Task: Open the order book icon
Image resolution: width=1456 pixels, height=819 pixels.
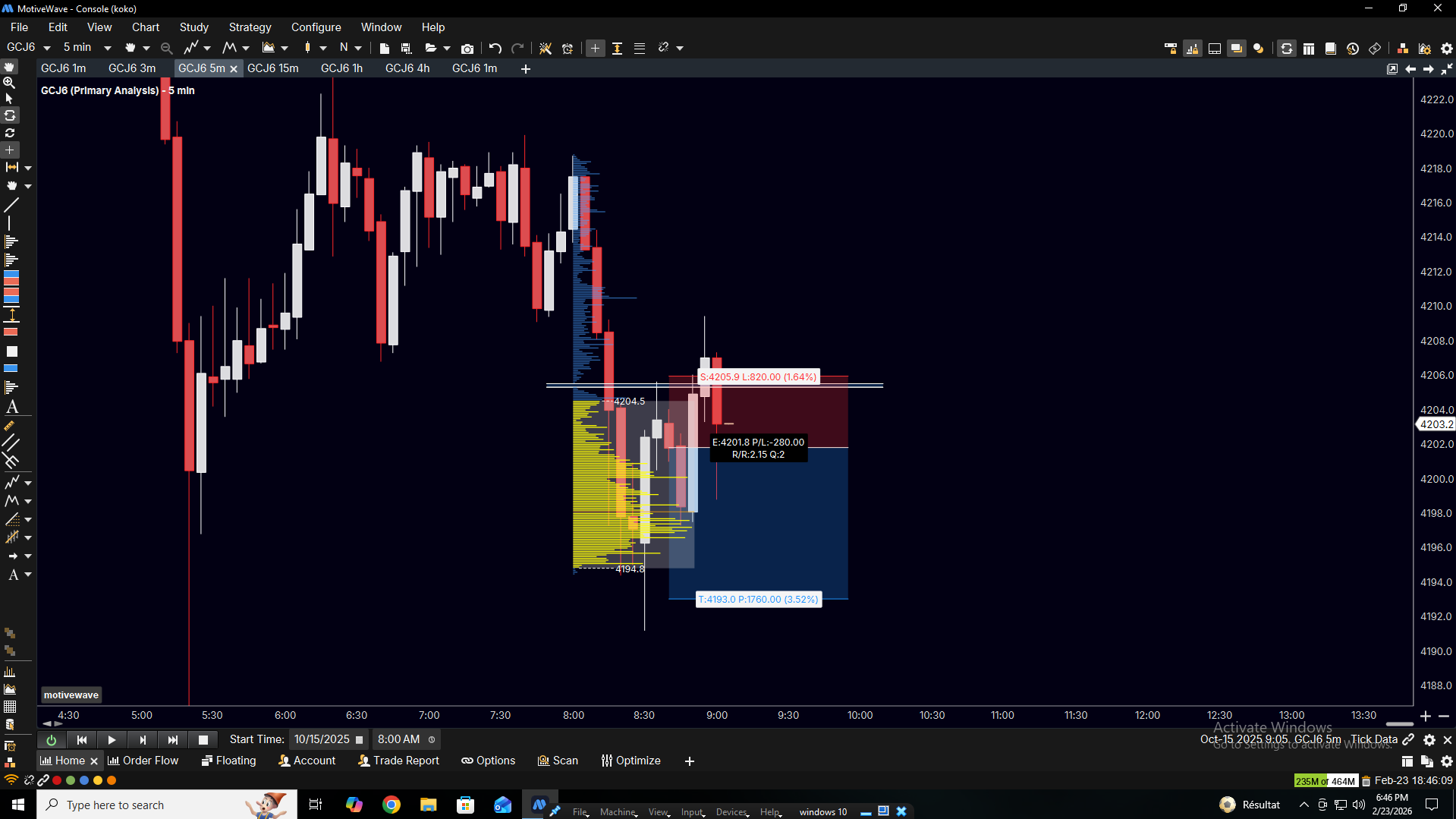Action: tap(1331, 48)
